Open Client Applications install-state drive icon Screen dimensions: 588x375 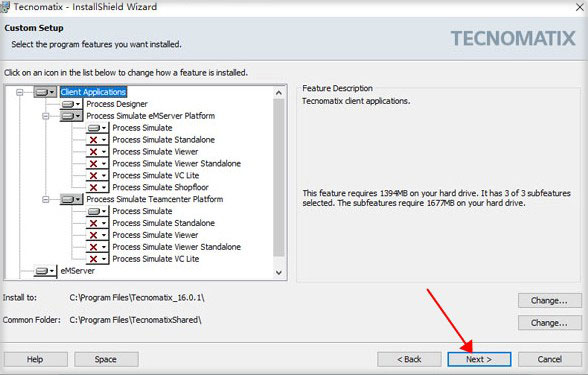(45, 92)
